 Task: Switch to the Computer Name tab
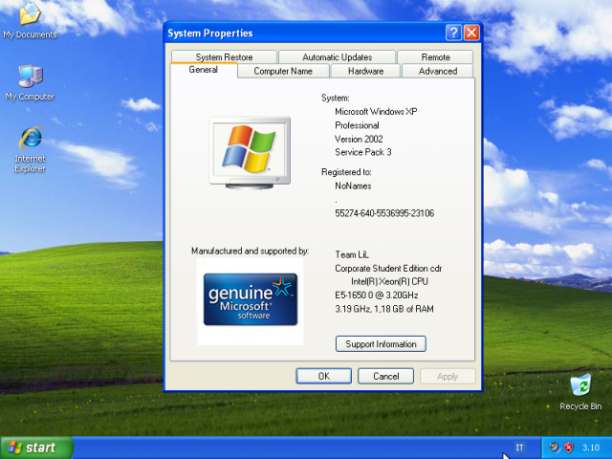(283, 71)
